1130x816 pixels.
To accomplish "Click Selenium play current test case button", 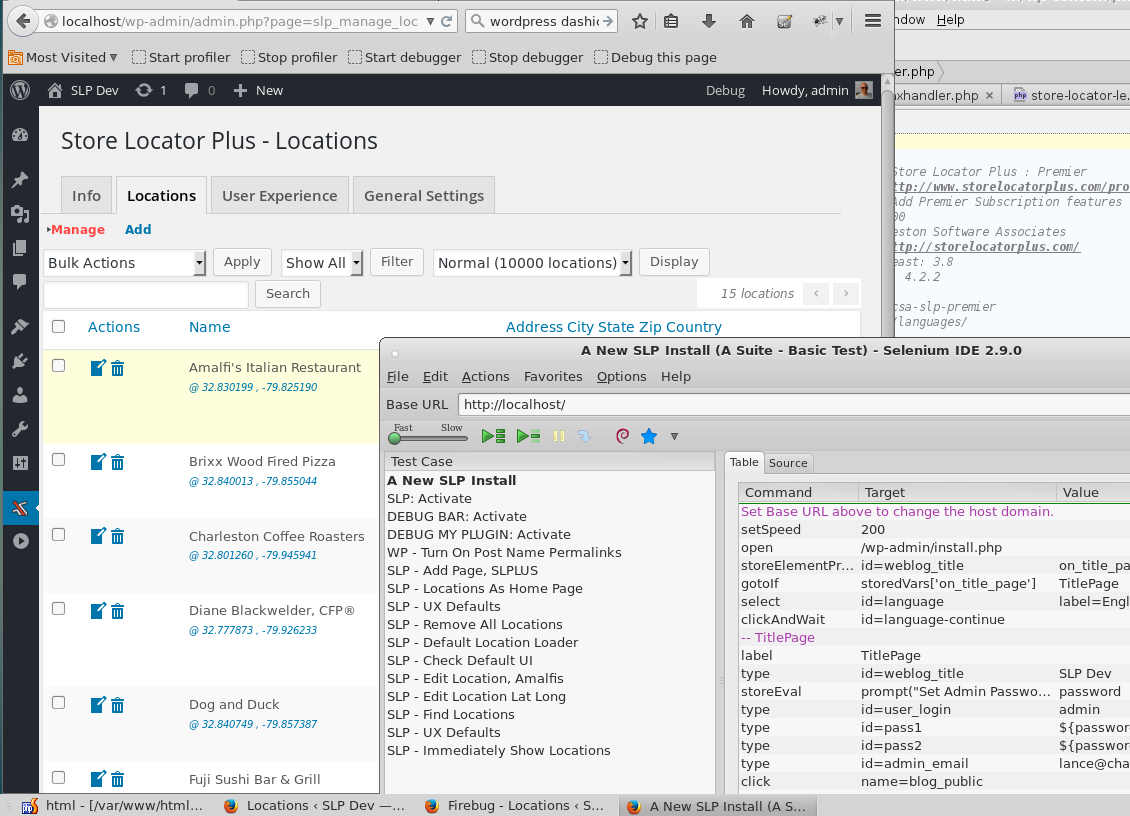I will pos(528,436).
